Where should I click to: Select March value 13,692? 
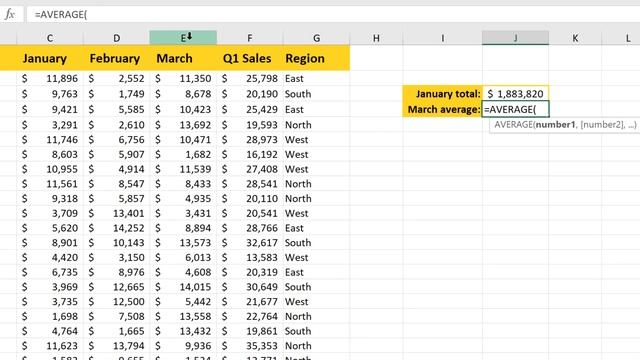(x=183, y=125)
